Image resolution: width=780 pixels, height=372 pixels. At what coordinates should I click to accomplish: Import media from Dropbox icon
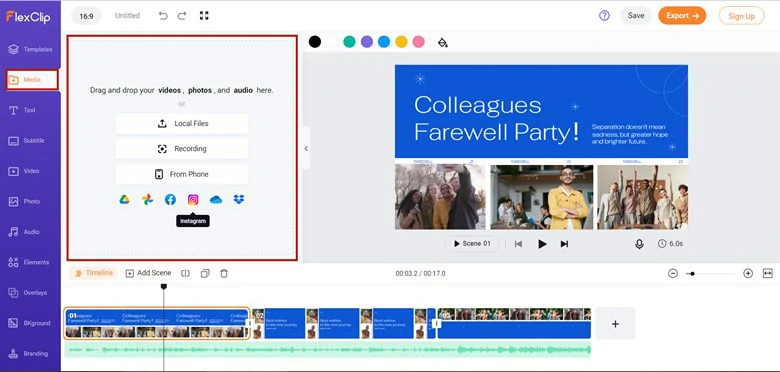click(x=239, y=199)
